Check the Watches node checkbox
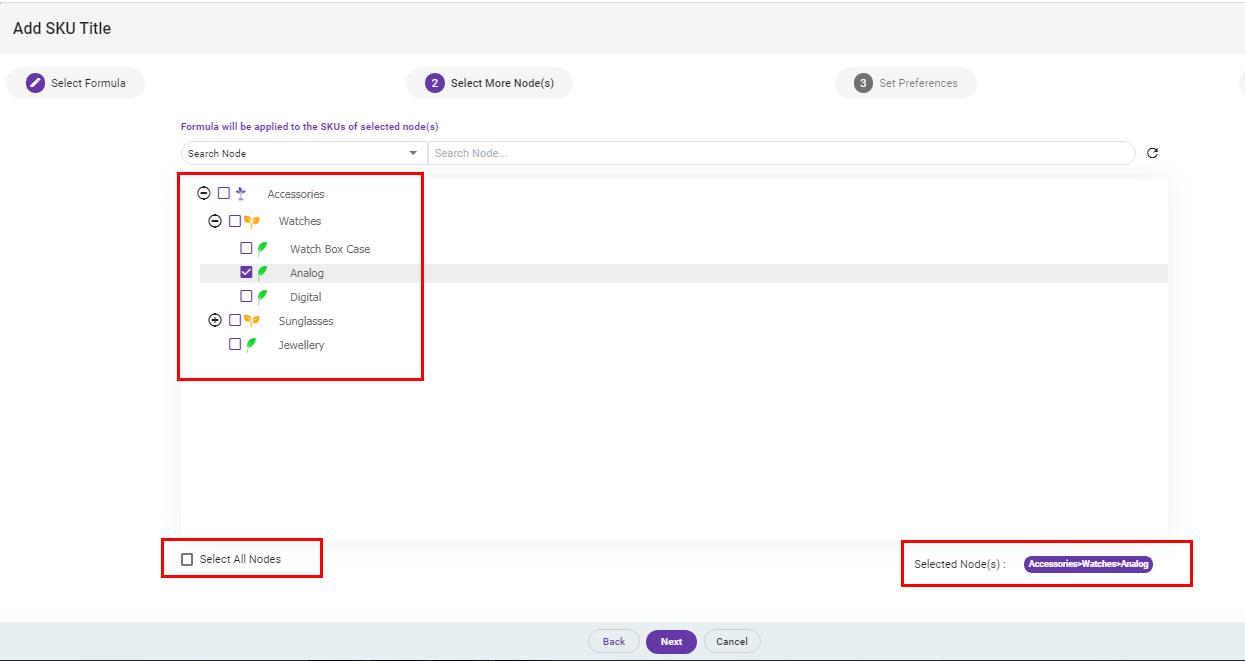 coord(235,221)
